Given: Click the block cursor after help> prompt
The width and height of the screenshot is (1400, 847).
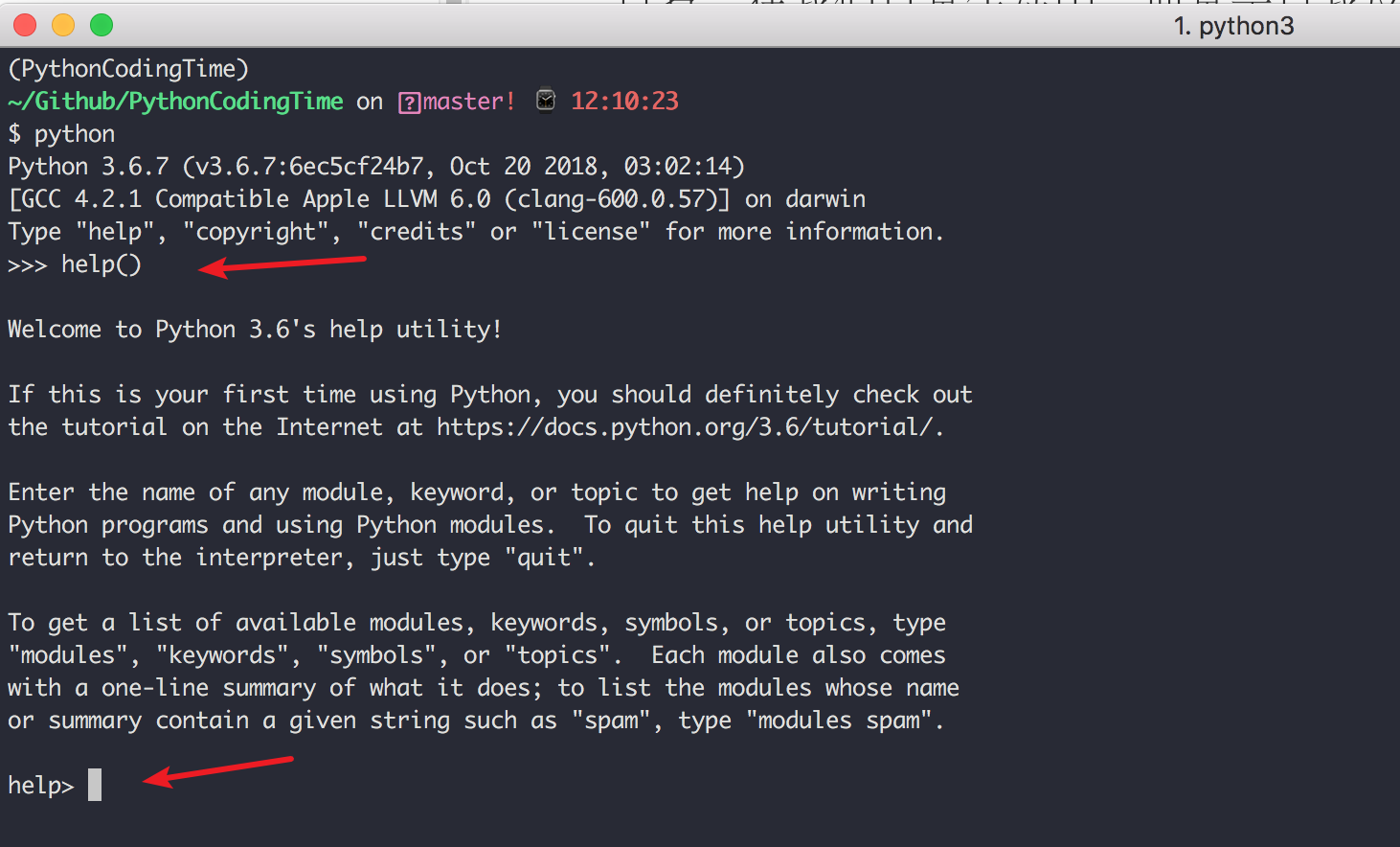Looking at the screenshot, I should click(95, 785).
